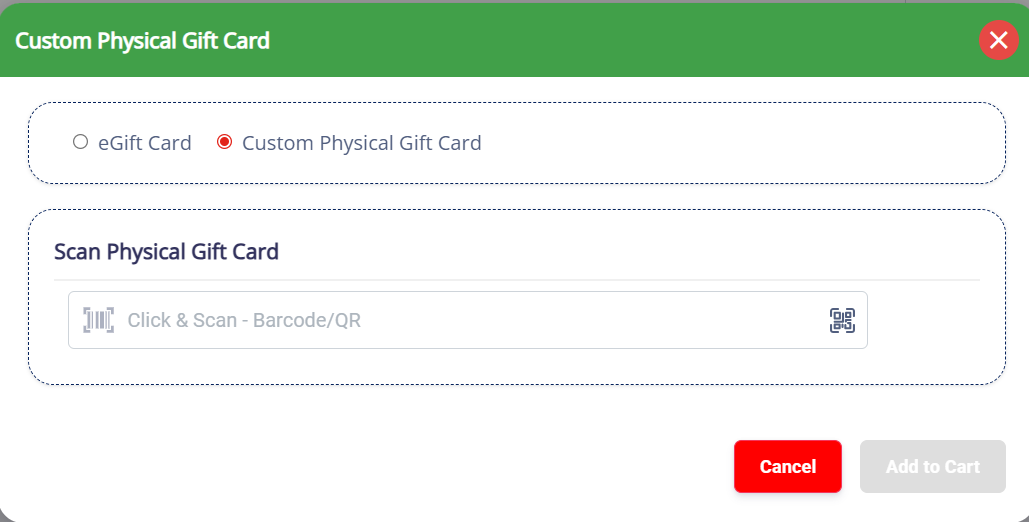1029x522 pixels.
Task: Click the Scan Physical Gift Card heading
Action: point(166,251)
